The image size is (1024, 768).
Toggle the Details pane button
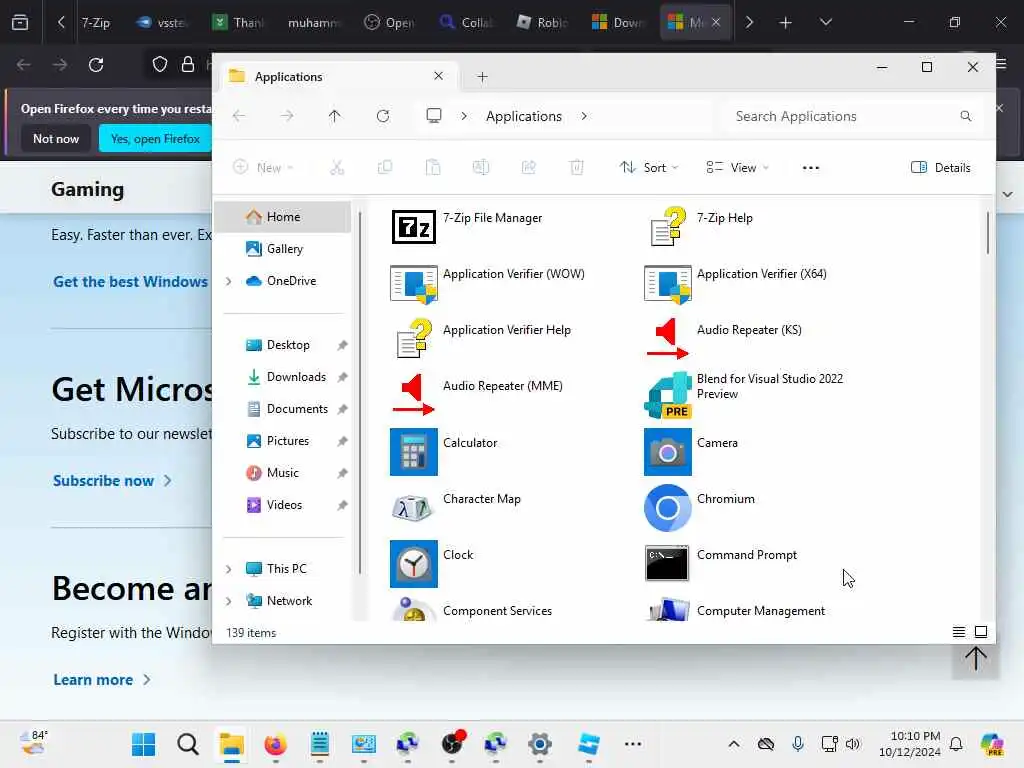click(x=940, y=168)
